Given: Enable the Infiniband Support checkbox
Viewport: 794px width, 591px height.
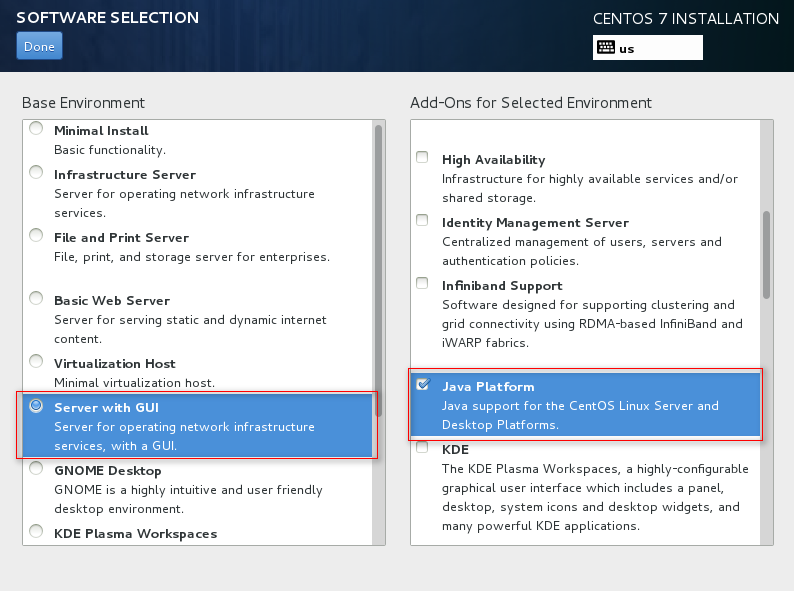Looking at the screenshot, I should pyautogui.click(x=422, y=283).
